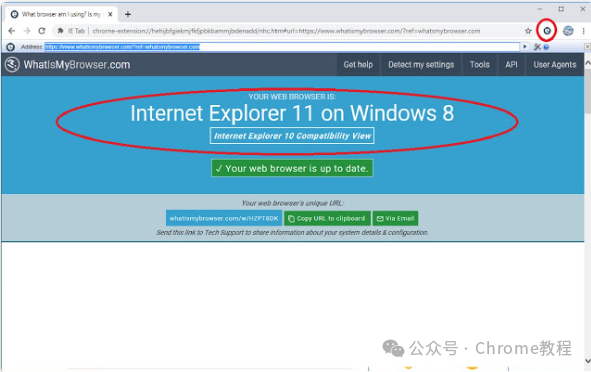Image resolution: width=591 pixels, height=372 pixels.
Task: Click Internet Explorer 10 Compatibility View link
Action: pos(292,136)
